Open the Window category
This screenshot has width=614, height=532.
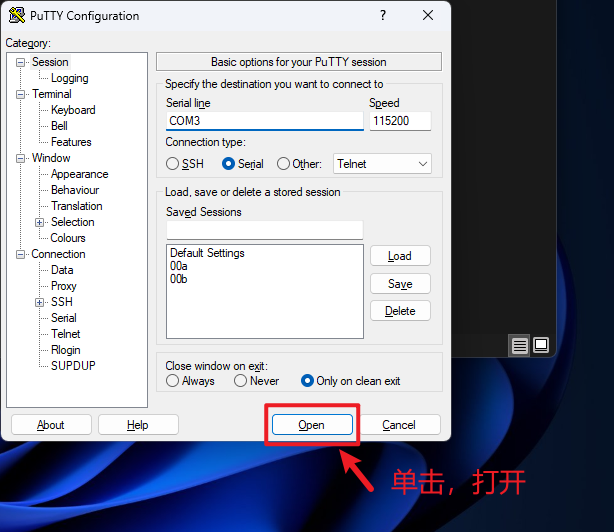pyautogui.click(x=51, y=158)
